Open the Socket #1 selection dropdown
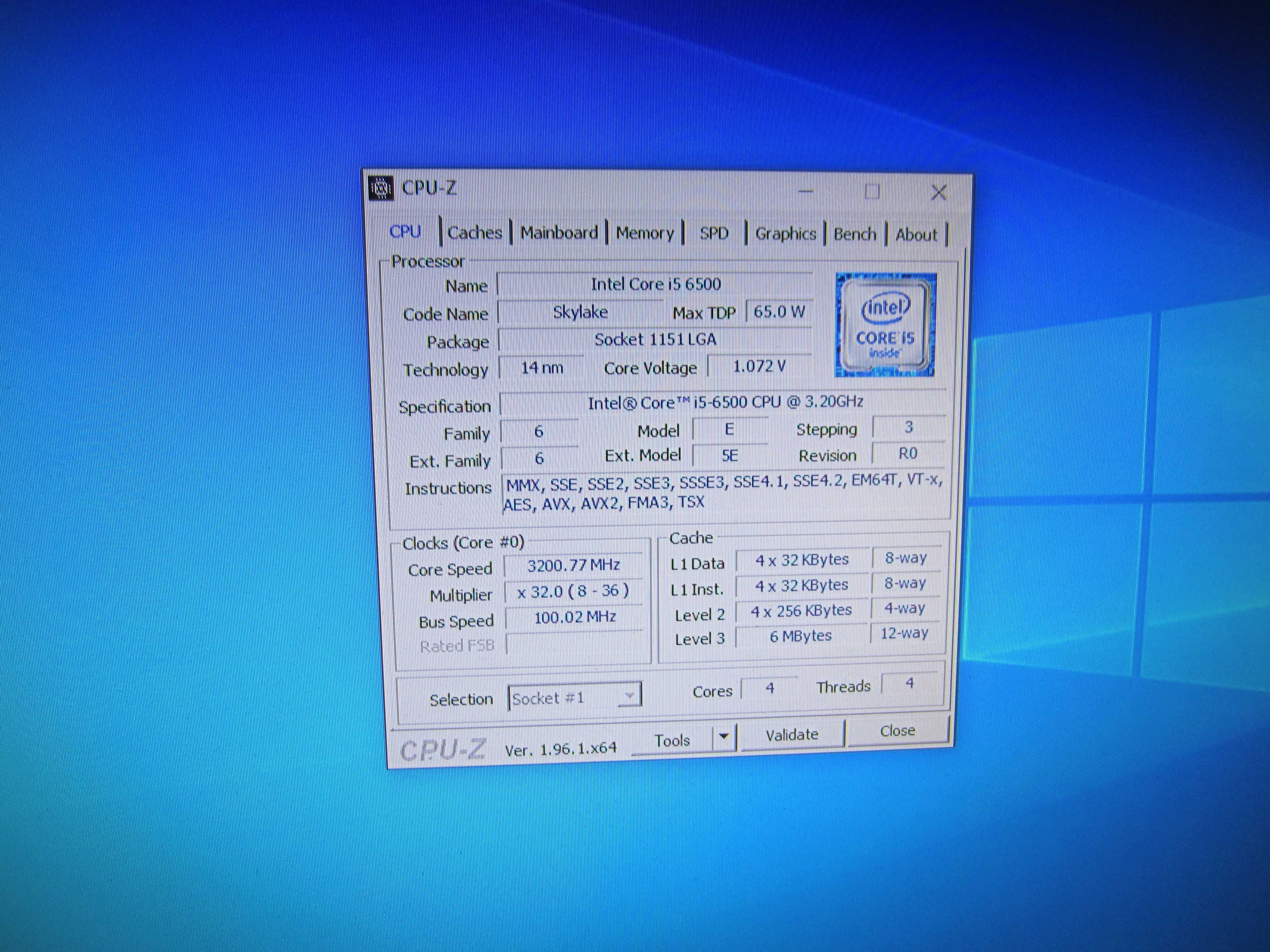1270x952 pixels. coord(575,697)
